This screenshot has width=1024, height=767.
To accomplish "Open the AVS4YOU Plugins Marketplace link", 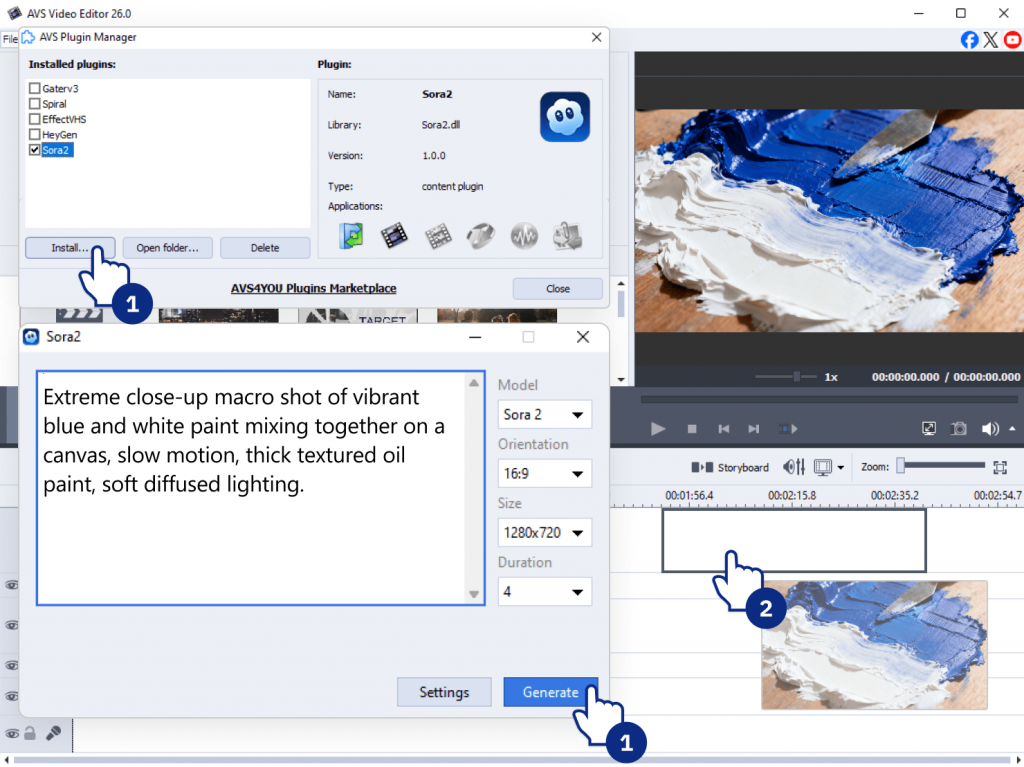I will tap(313, 288).
